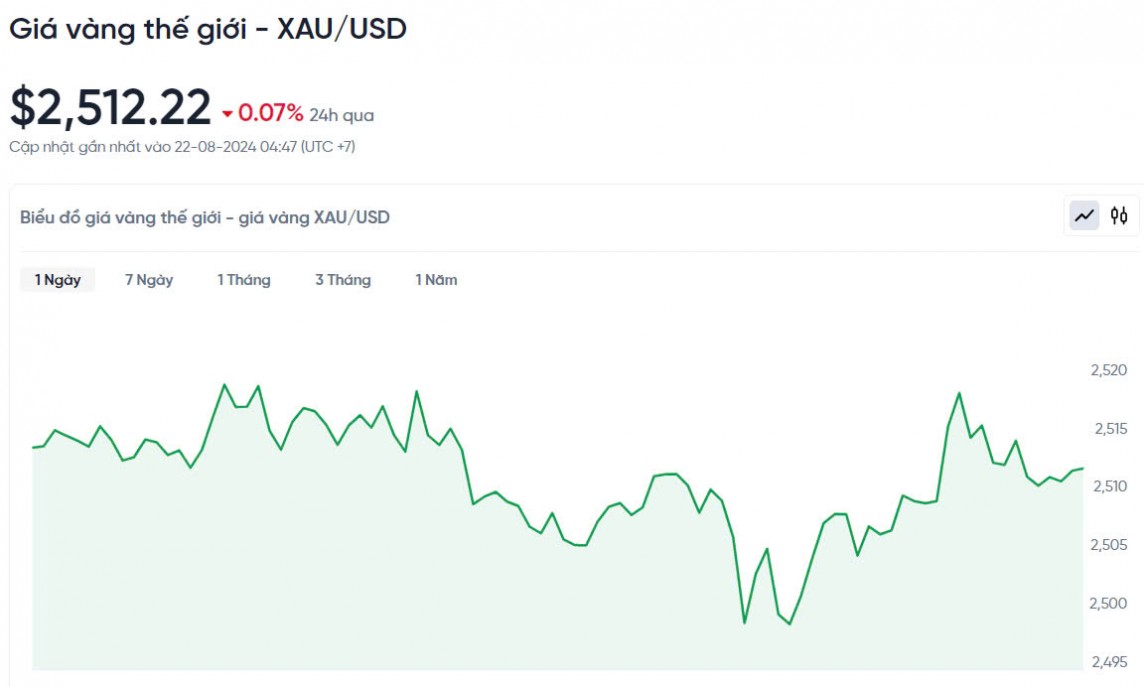
Task: View the 1 Năm price history
Action: [x=436, y=280]
